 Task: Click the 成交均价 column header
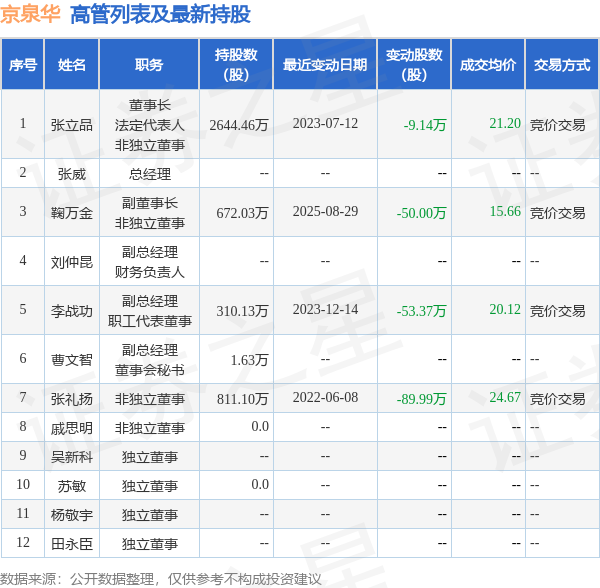[x=488, y=65]
